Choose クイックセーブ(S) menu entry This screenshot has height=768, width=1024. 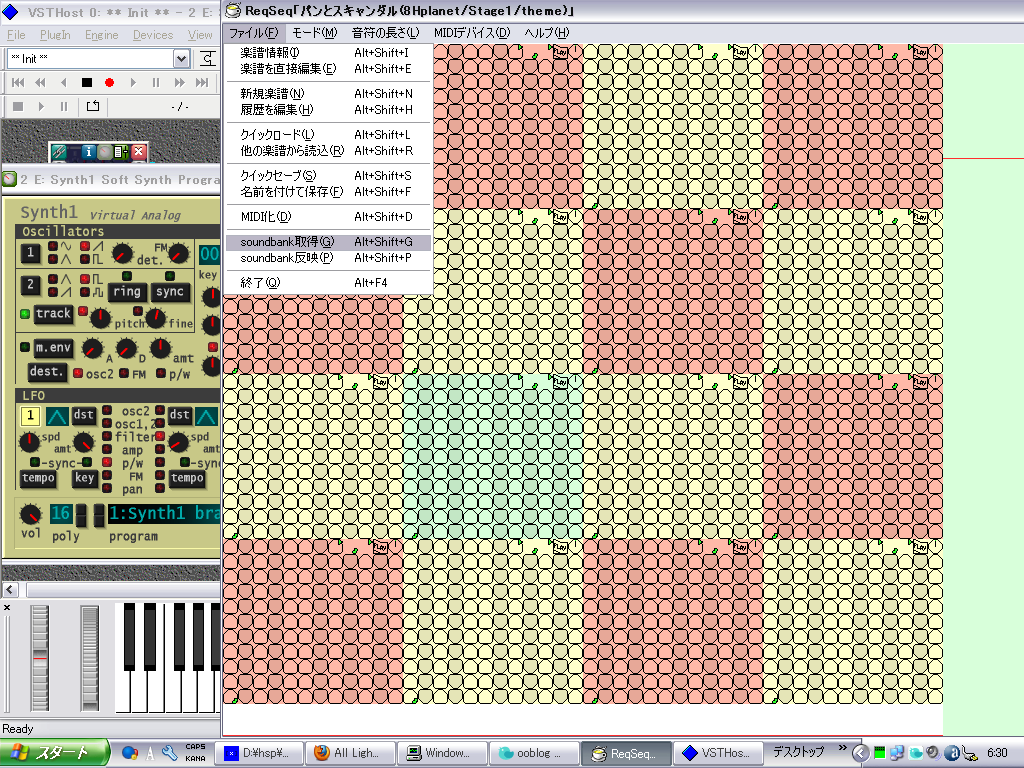tap(328, 176)
